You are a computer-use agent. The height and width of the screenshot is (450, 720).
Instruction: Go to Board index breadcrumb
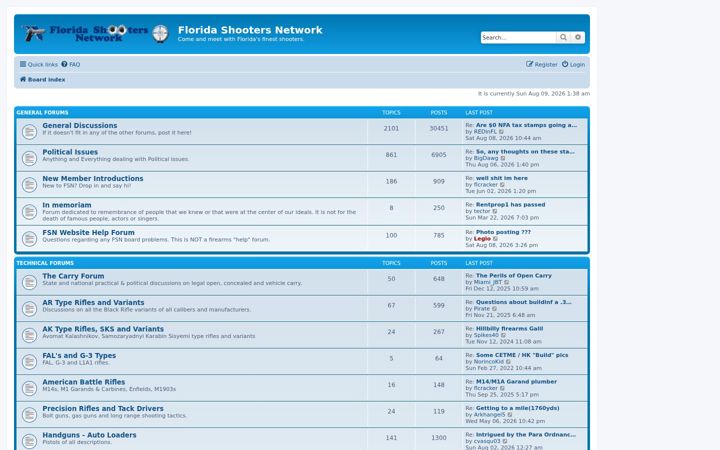[x=42, y=79]
